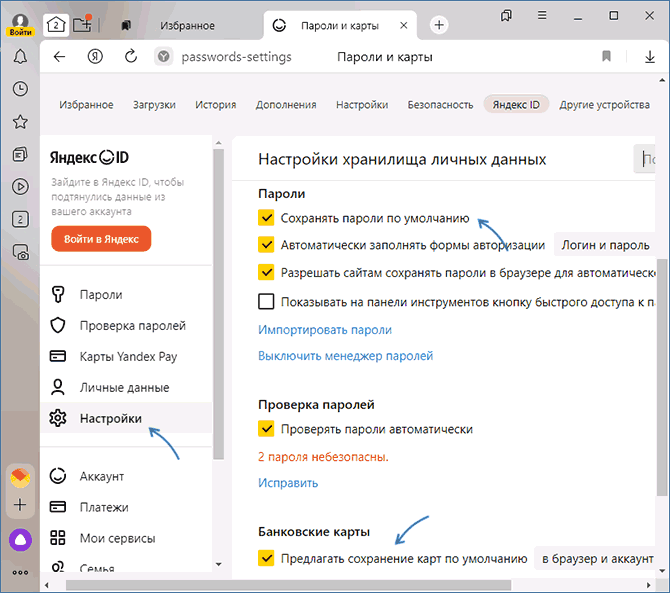Bookmark this page with the flag icon

coord(606,56)
